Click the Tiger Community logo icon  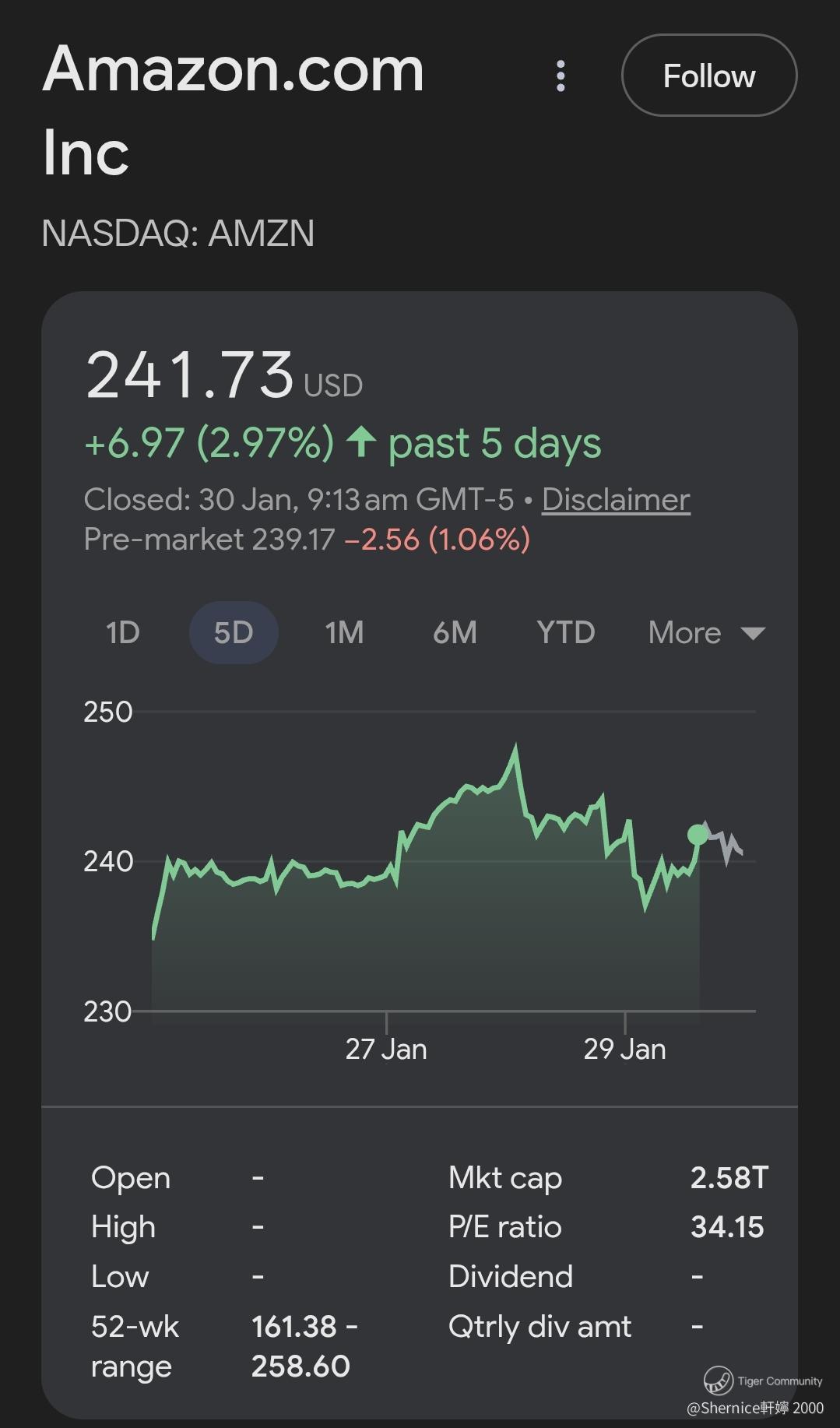(718, 1380)
